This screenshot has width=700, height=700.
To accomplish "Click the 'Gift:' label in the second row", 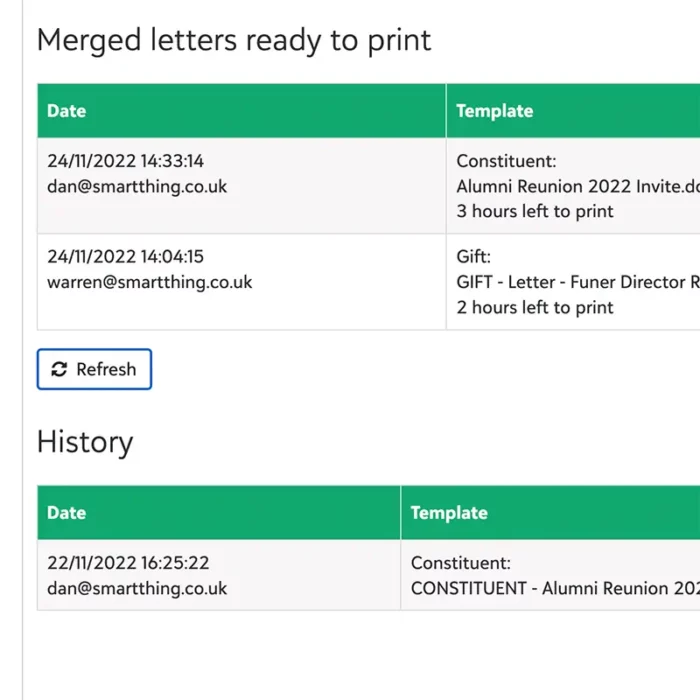I will (x=473, y=257).
